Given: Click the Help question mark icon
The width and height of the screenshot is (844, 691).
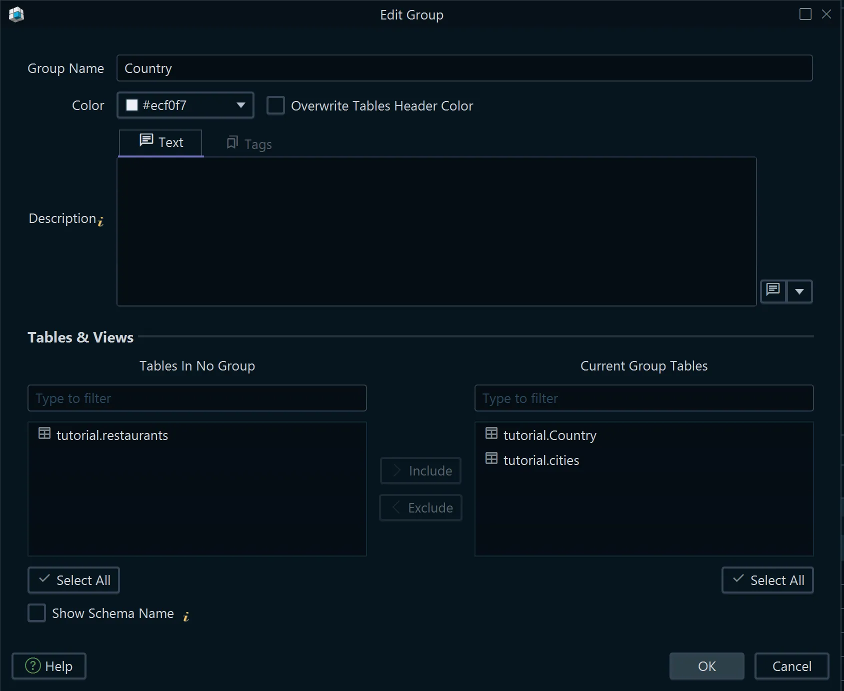Looking at the screenshot, I should point(31,666).
